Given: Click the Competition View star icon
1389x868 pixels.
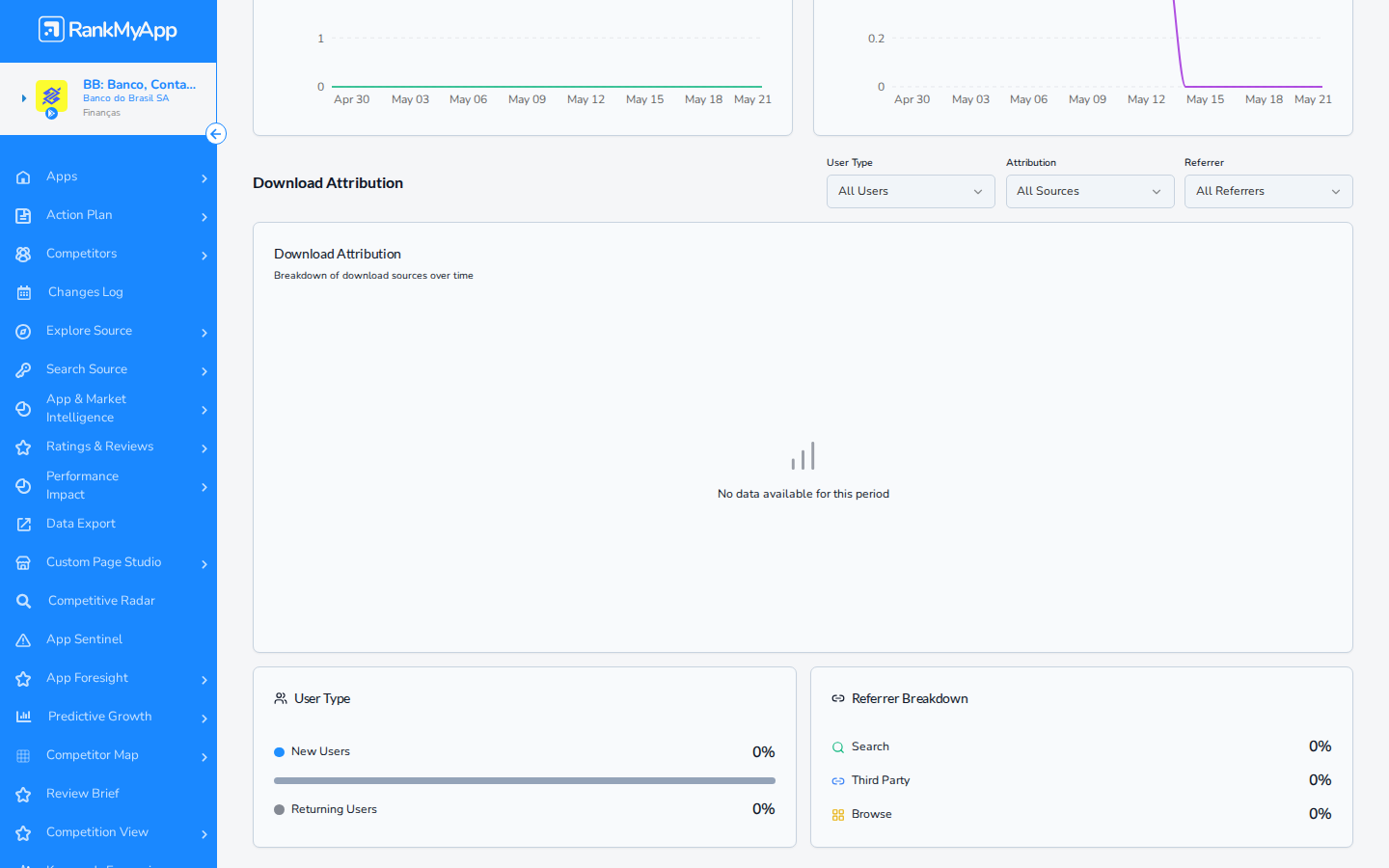Looking at the screenshot, I should (23, 833).
